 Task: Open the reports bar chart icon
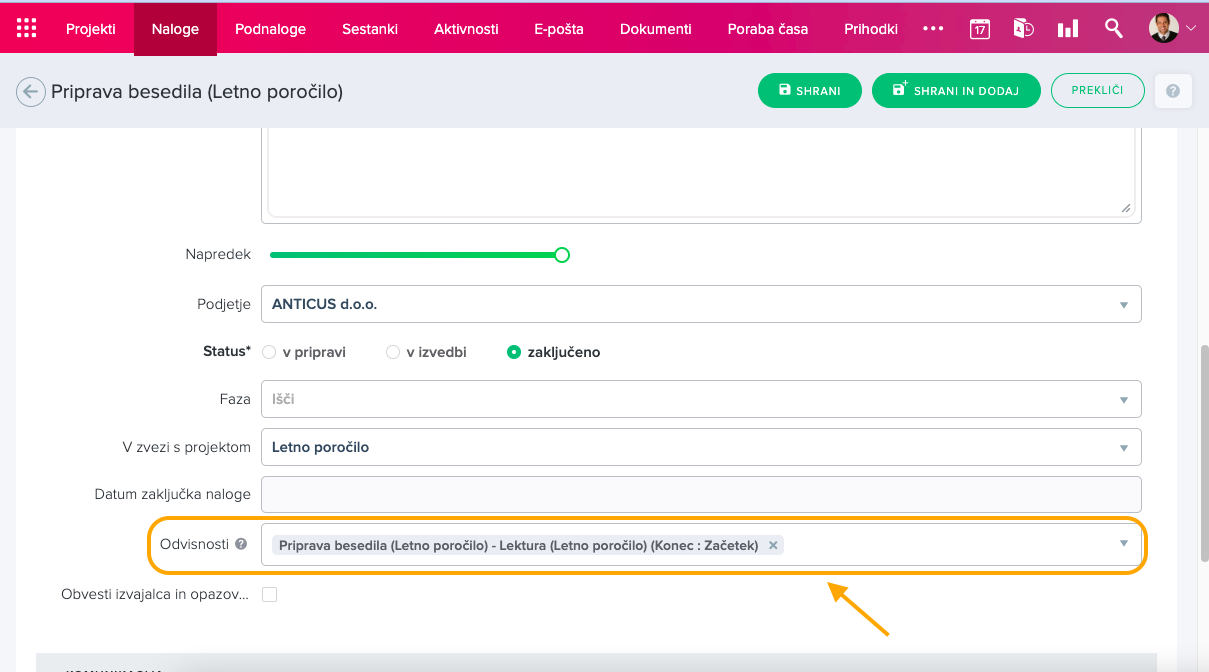click(1068, 29)
